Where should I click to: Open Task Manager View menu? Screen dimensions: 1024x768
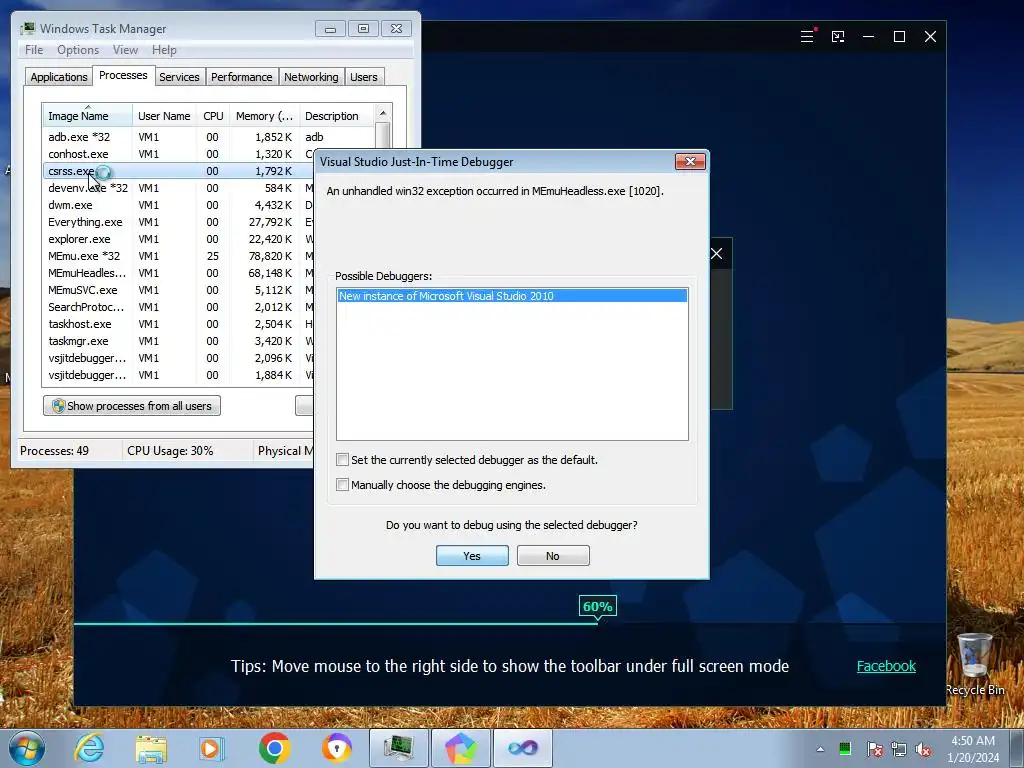(x=125, y=50)
